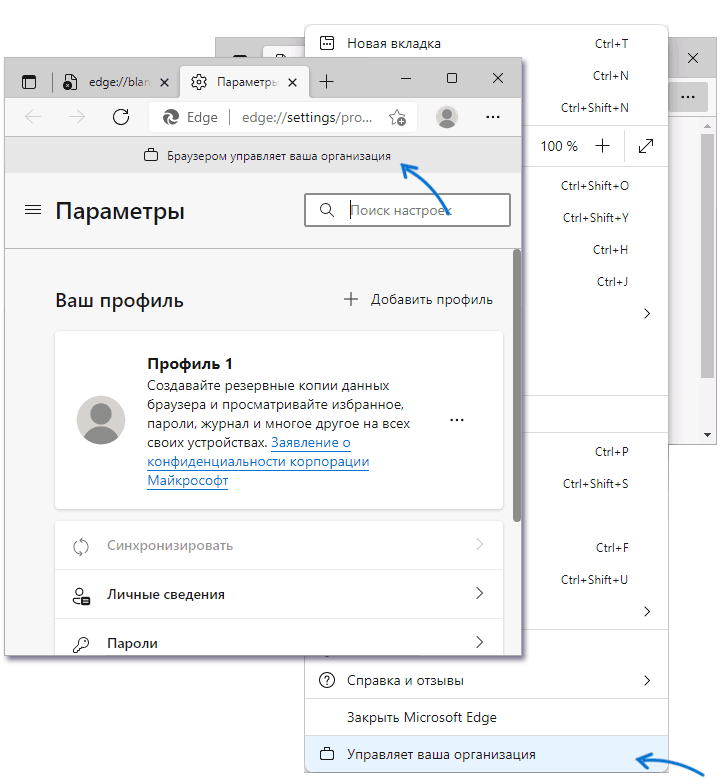This screenshot has height=784, width=722.
Task: Click Добавить профиль button
Action: [x=418, y=300]
